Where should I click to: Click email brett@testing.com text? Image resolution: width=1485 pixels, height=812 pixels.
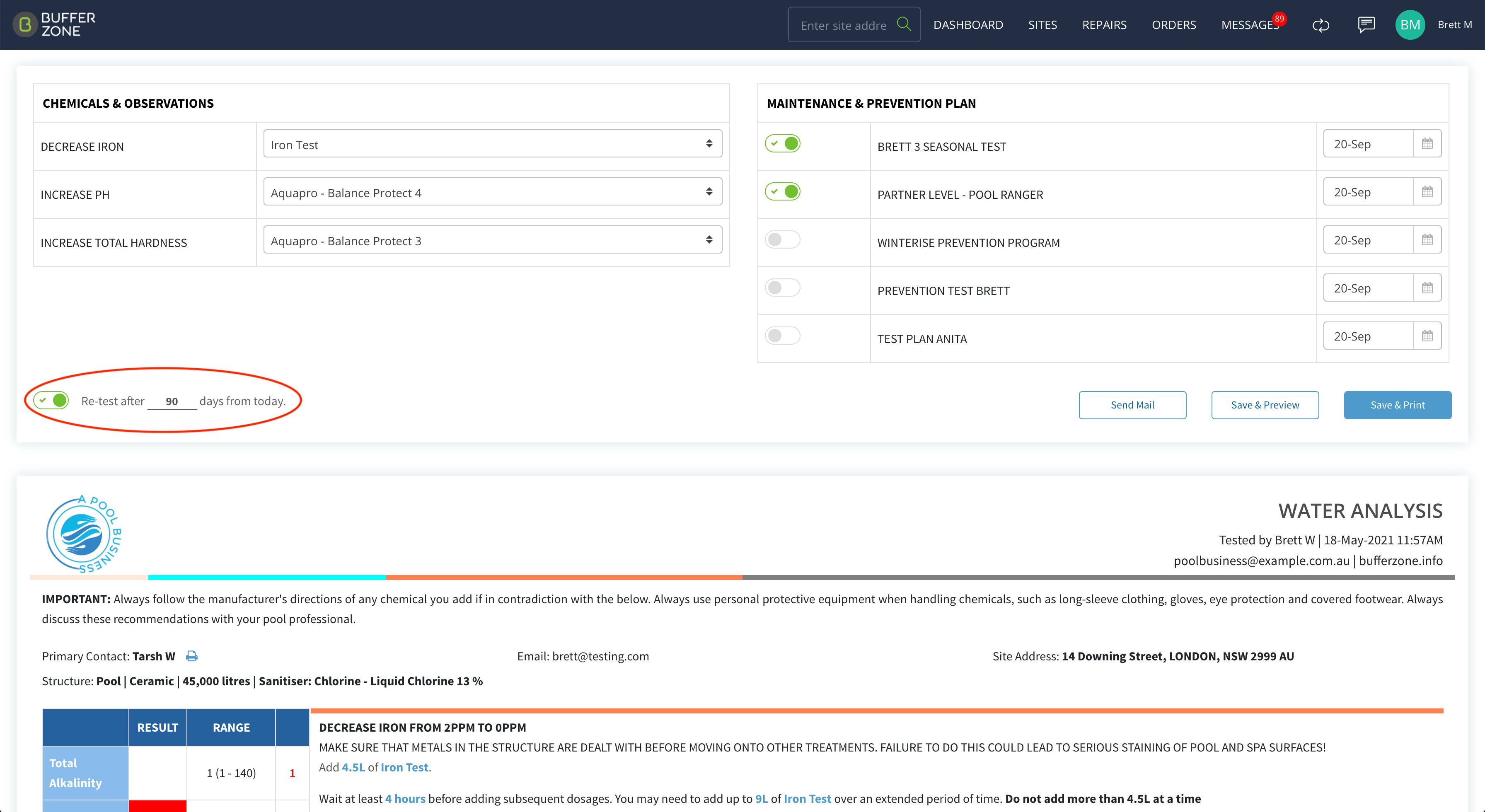coord(600,656)
